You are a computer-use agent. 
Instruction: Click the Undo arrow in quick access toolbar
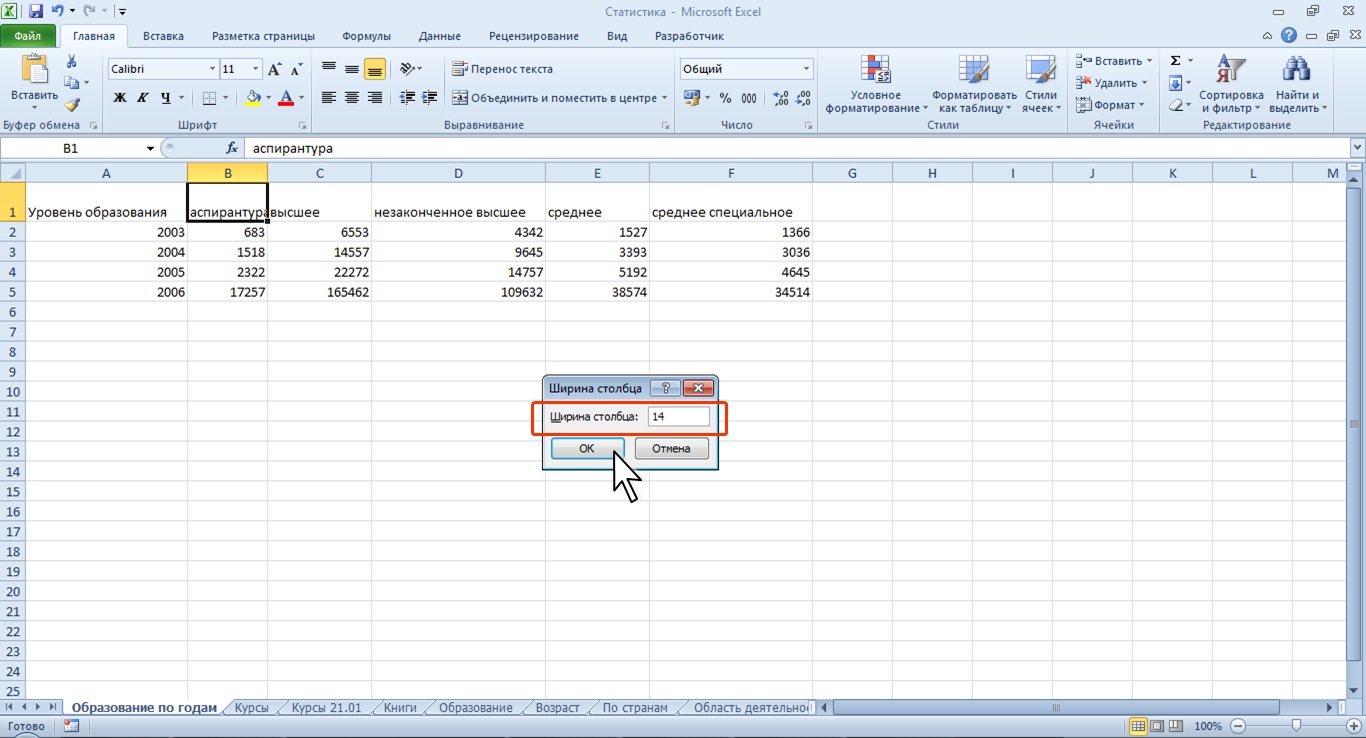click(x=58, y=12)
